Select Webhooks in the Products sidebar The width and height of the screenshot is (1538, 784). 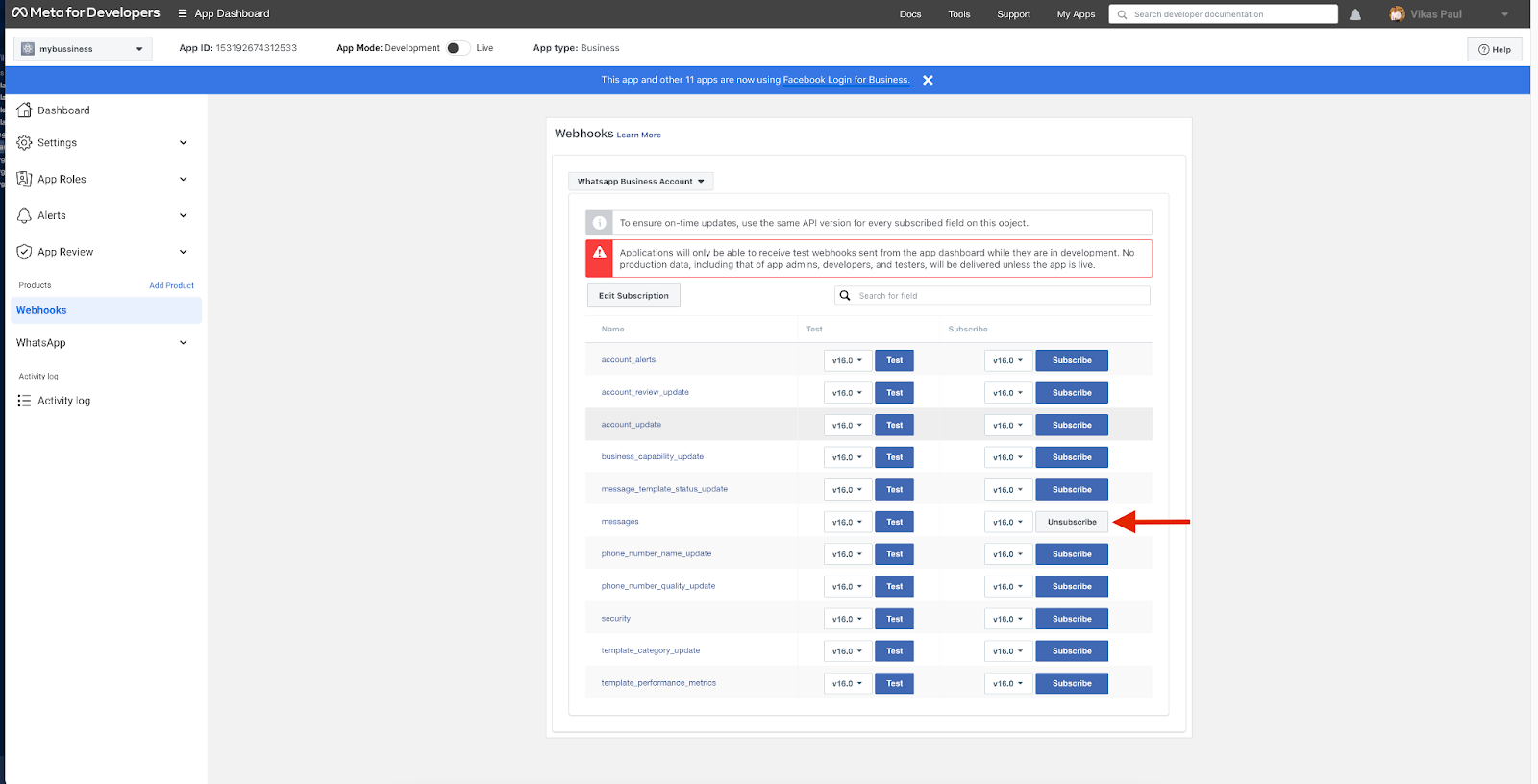(x=106, y=310)
